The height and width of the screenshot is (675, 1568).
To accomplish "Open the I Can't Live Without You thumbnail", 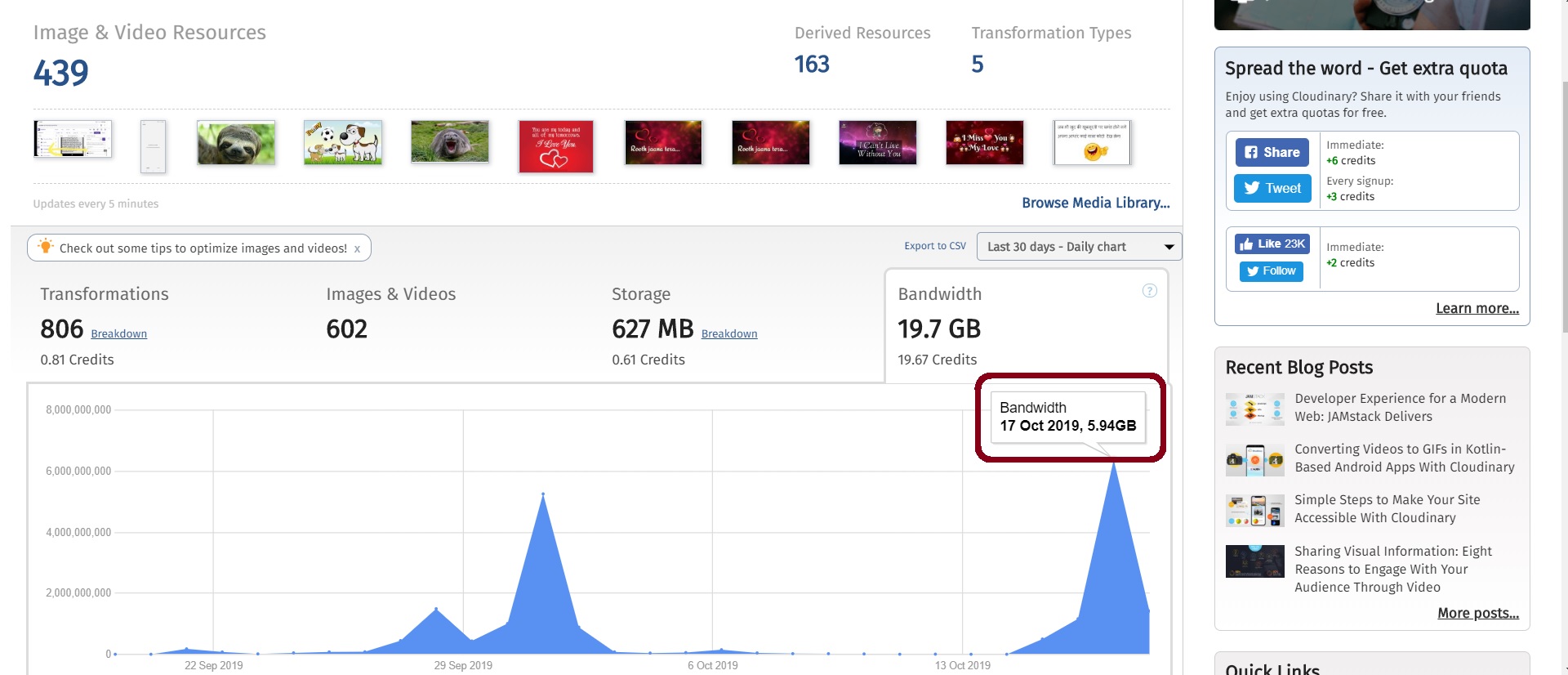I will click(x=878, y=143).
